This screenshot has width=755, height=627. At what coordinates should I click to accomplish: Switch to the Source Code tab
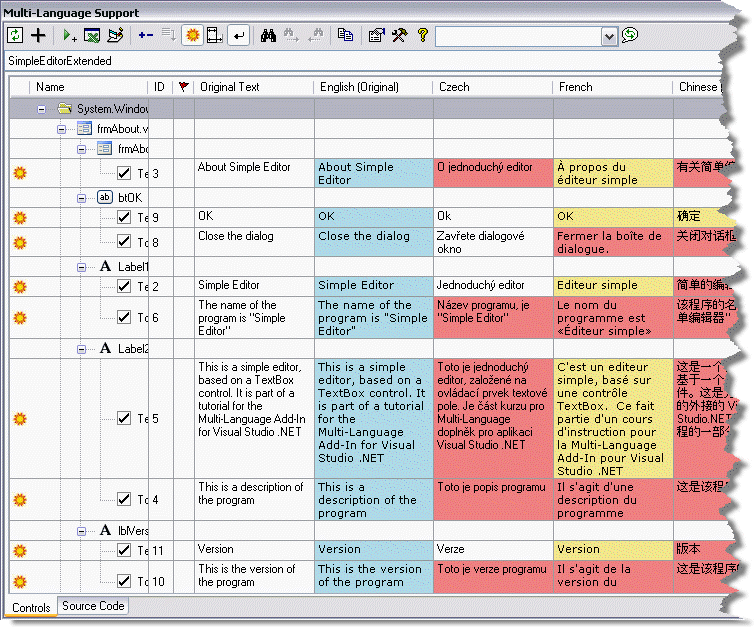tap(93, 606)
